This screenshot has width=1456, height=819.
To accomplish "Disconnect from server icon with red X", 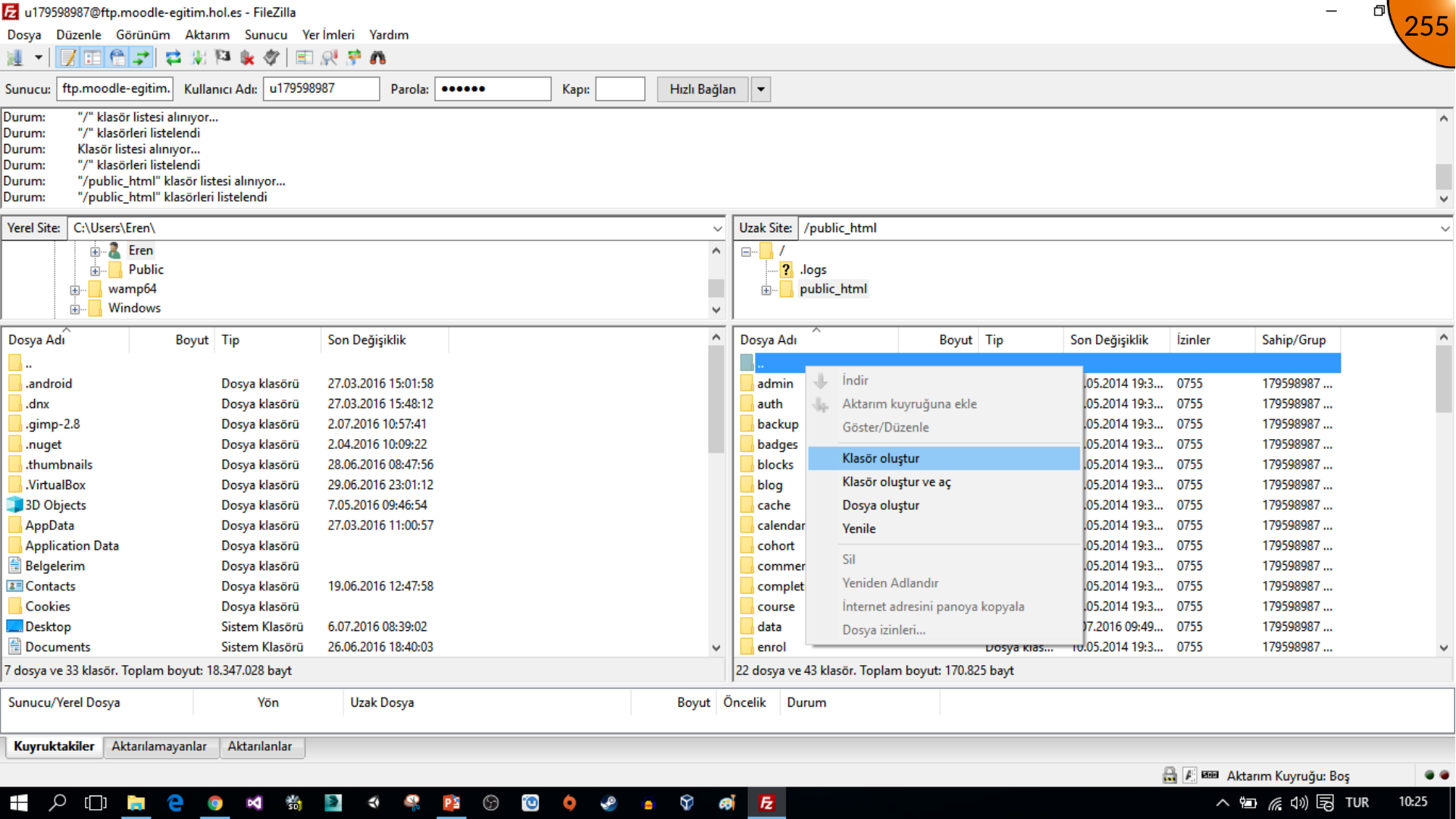I will coord(247,58).
